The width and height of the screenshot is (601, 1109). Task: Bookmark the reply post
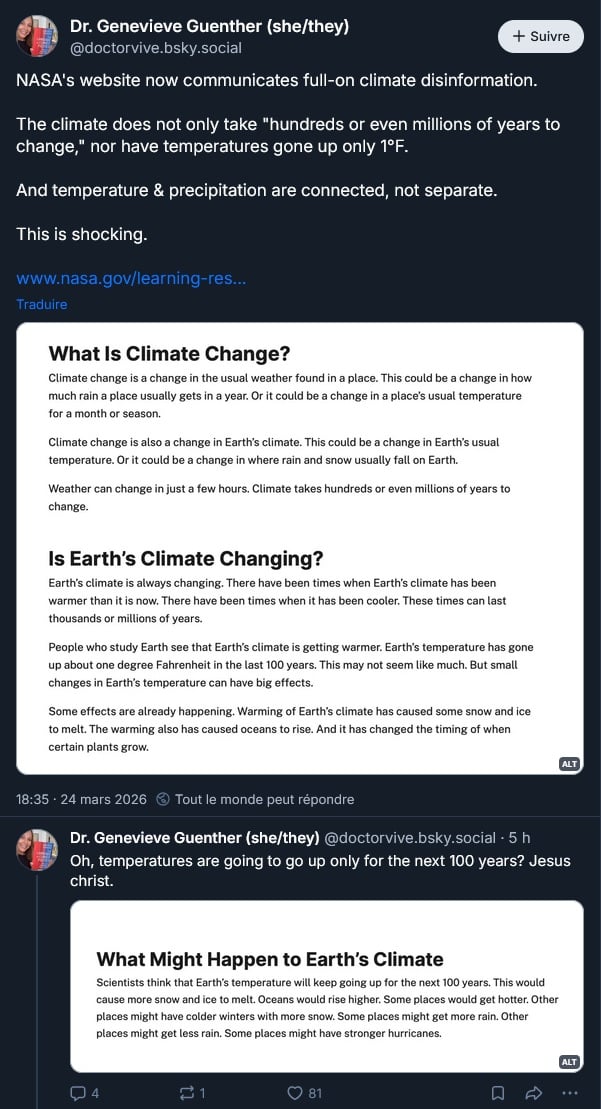(497, 1093)
